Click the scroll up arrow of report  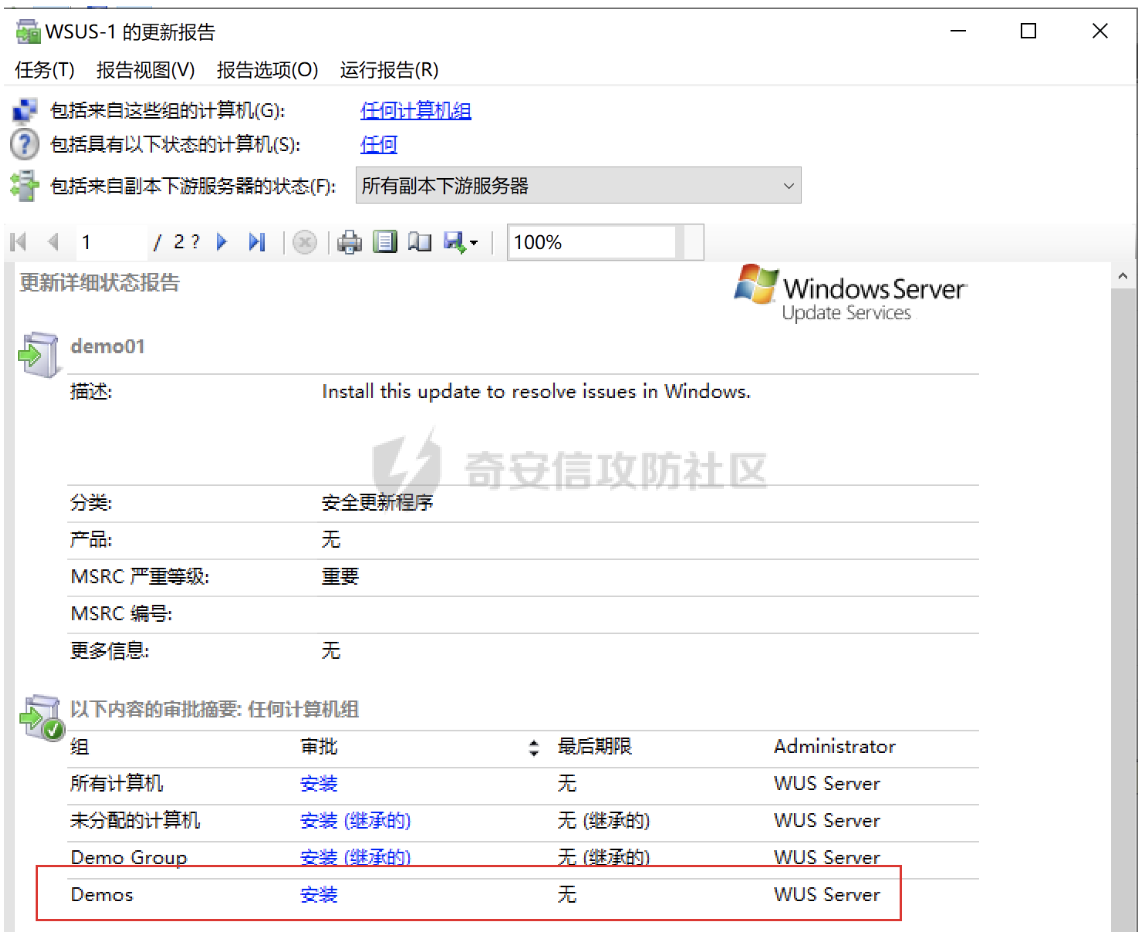point(1122,276)
